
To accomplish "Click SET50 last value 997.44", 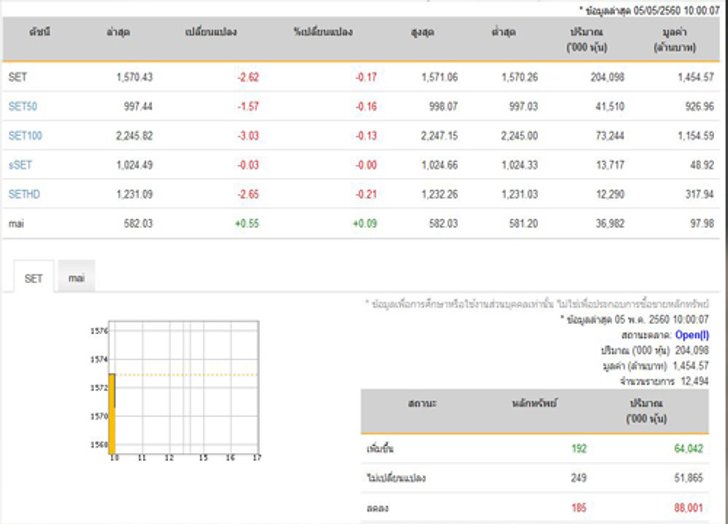I will (138, 106).
